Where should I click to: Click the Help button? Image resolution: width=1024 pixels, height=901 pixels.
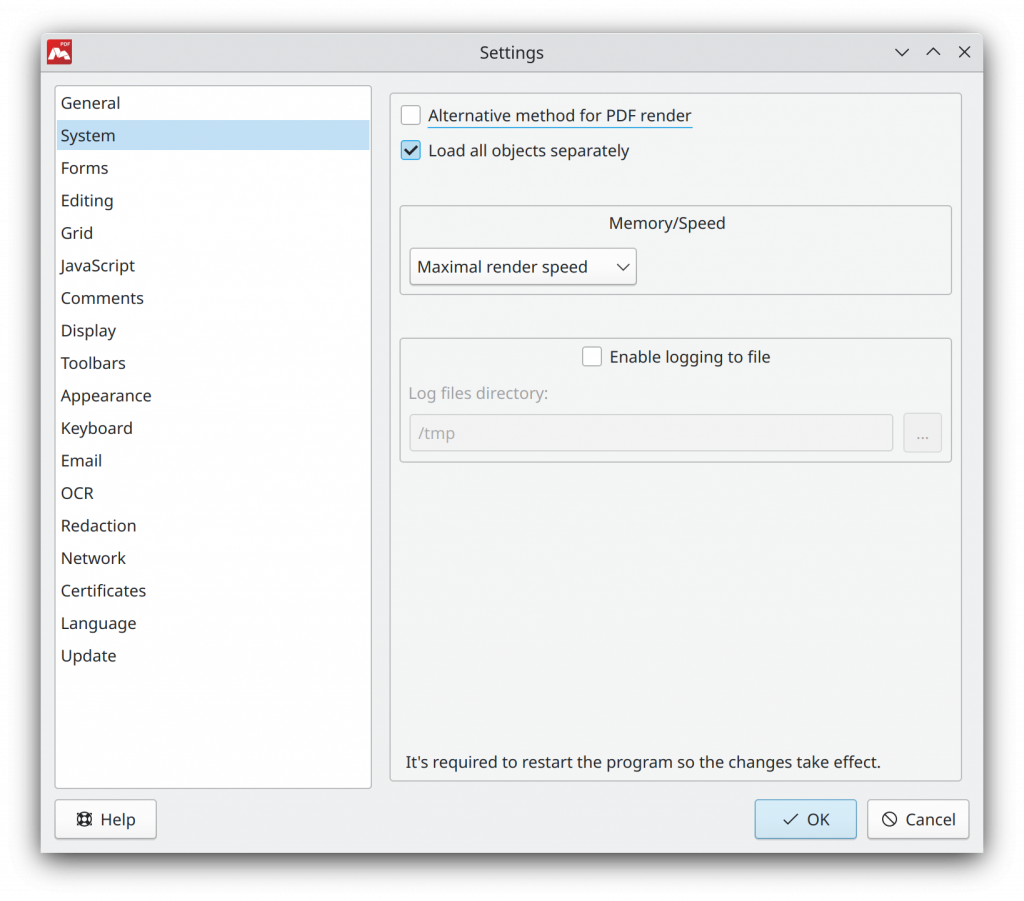point(106,819)
